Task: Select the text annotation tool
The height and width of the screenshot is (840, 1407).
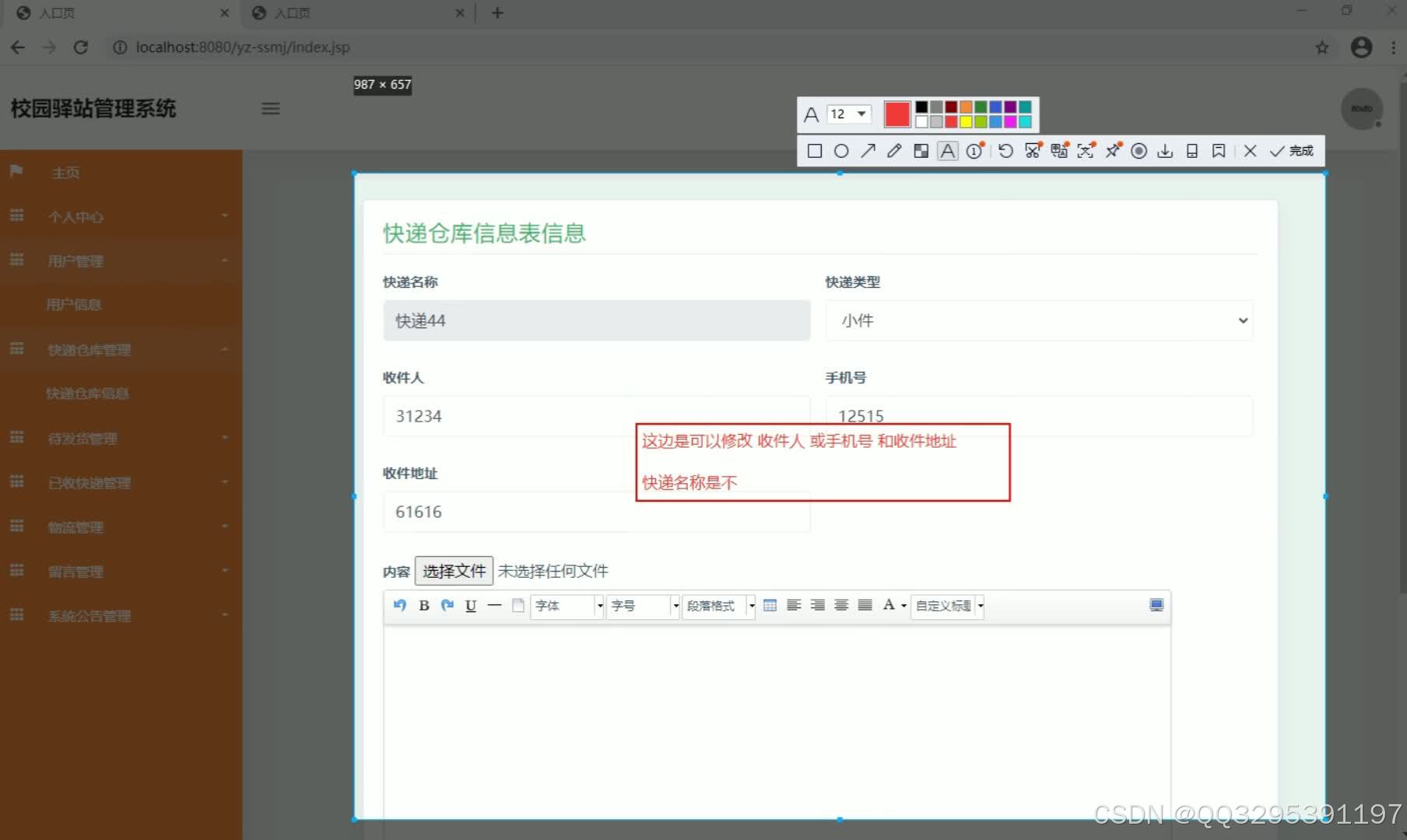Action: click(x=947, y=151)
